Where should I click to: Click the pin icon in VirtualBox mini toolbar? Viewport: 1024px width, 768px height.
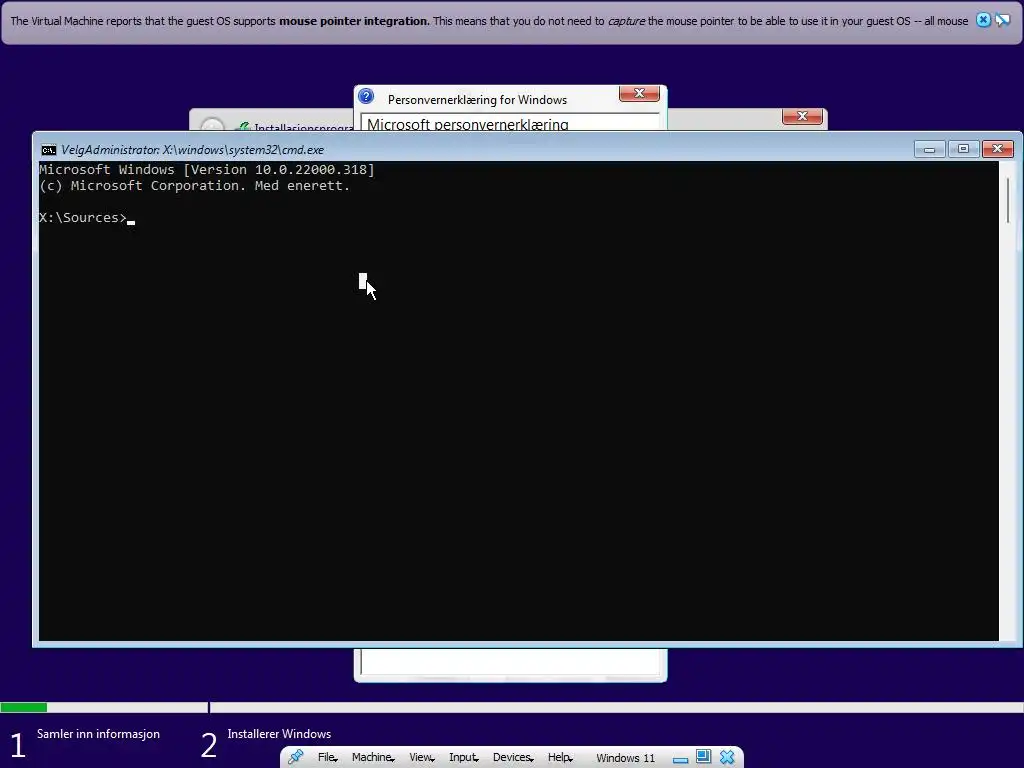click(296, 757)
